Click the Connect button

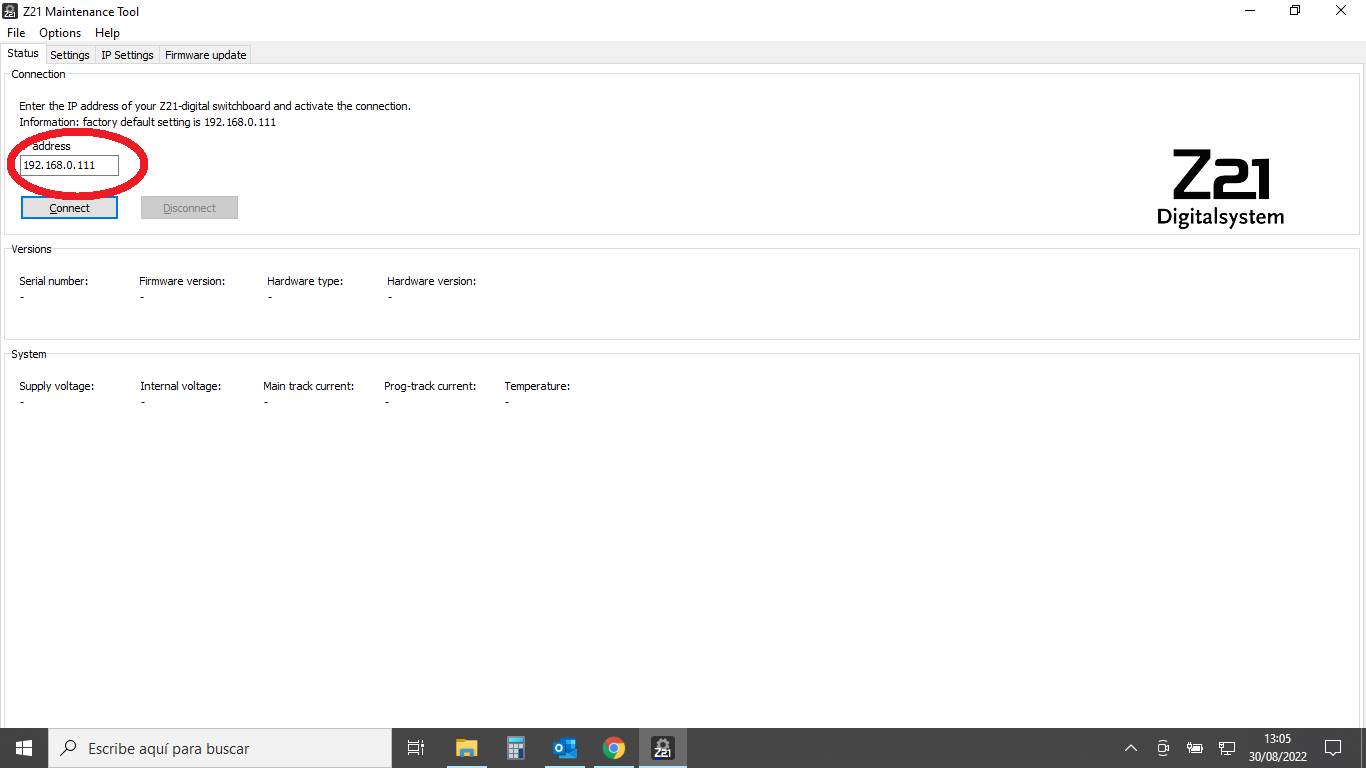pyautogui.click(x=70, y=208)
